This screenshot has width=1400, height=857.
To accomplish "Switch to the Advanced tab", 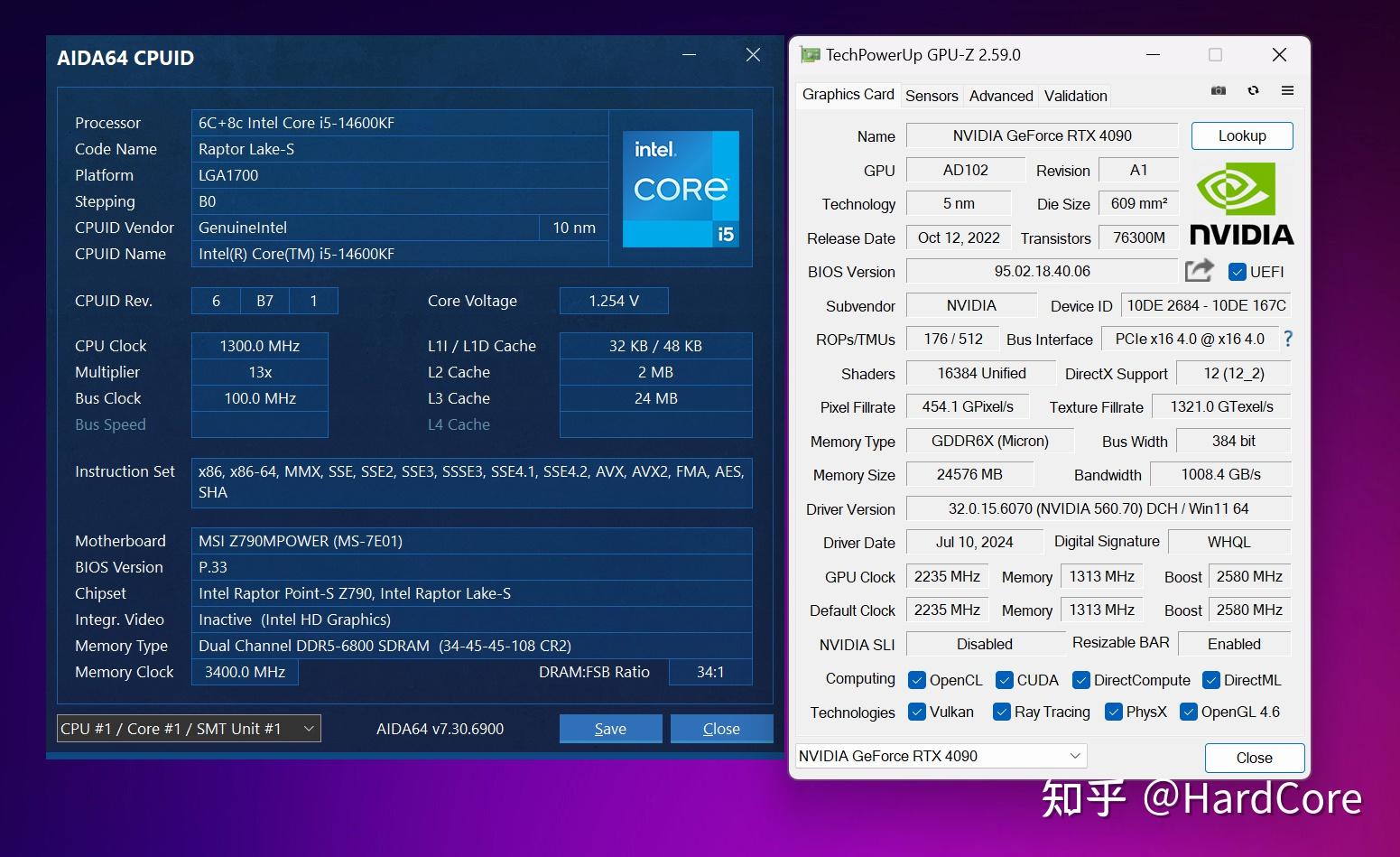I will (1001, 96).
